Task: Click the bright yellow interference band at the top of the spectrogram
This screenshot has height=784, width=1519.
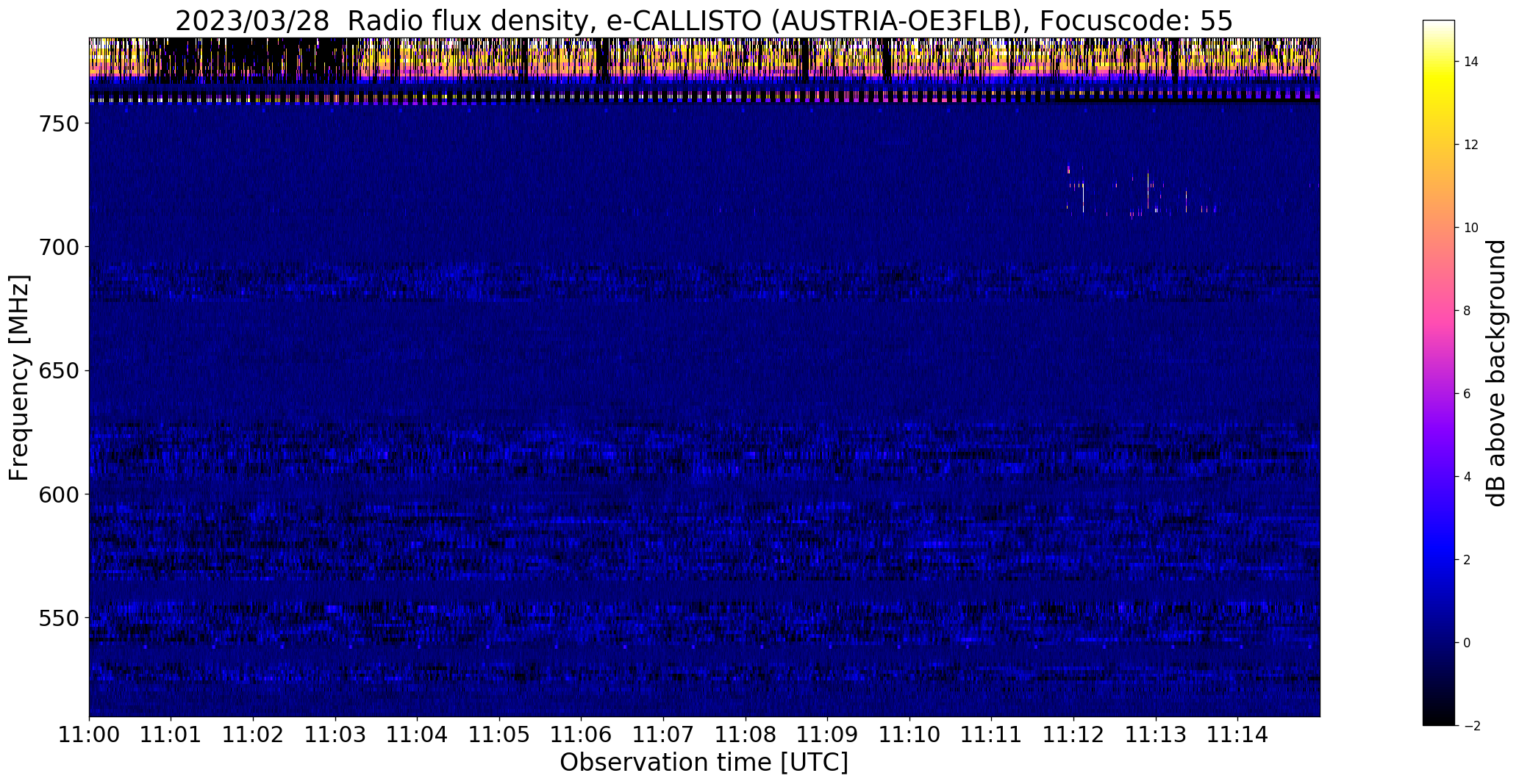Action: 704,60
